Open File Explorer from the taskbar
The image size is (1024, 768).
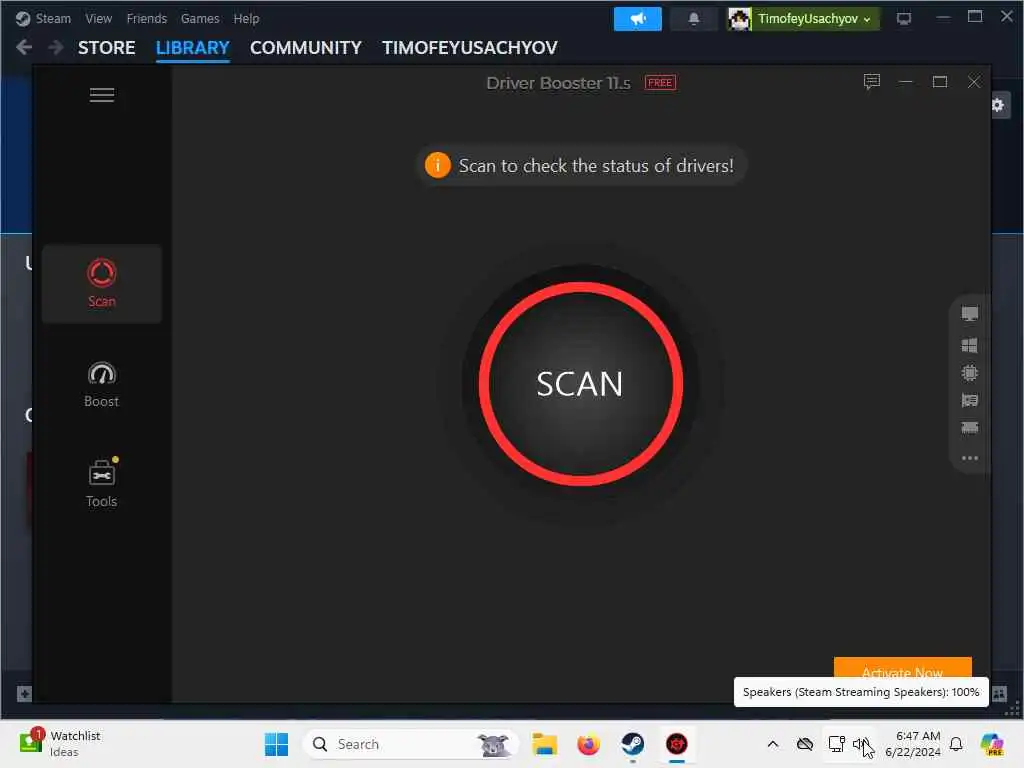coord(544,744)
